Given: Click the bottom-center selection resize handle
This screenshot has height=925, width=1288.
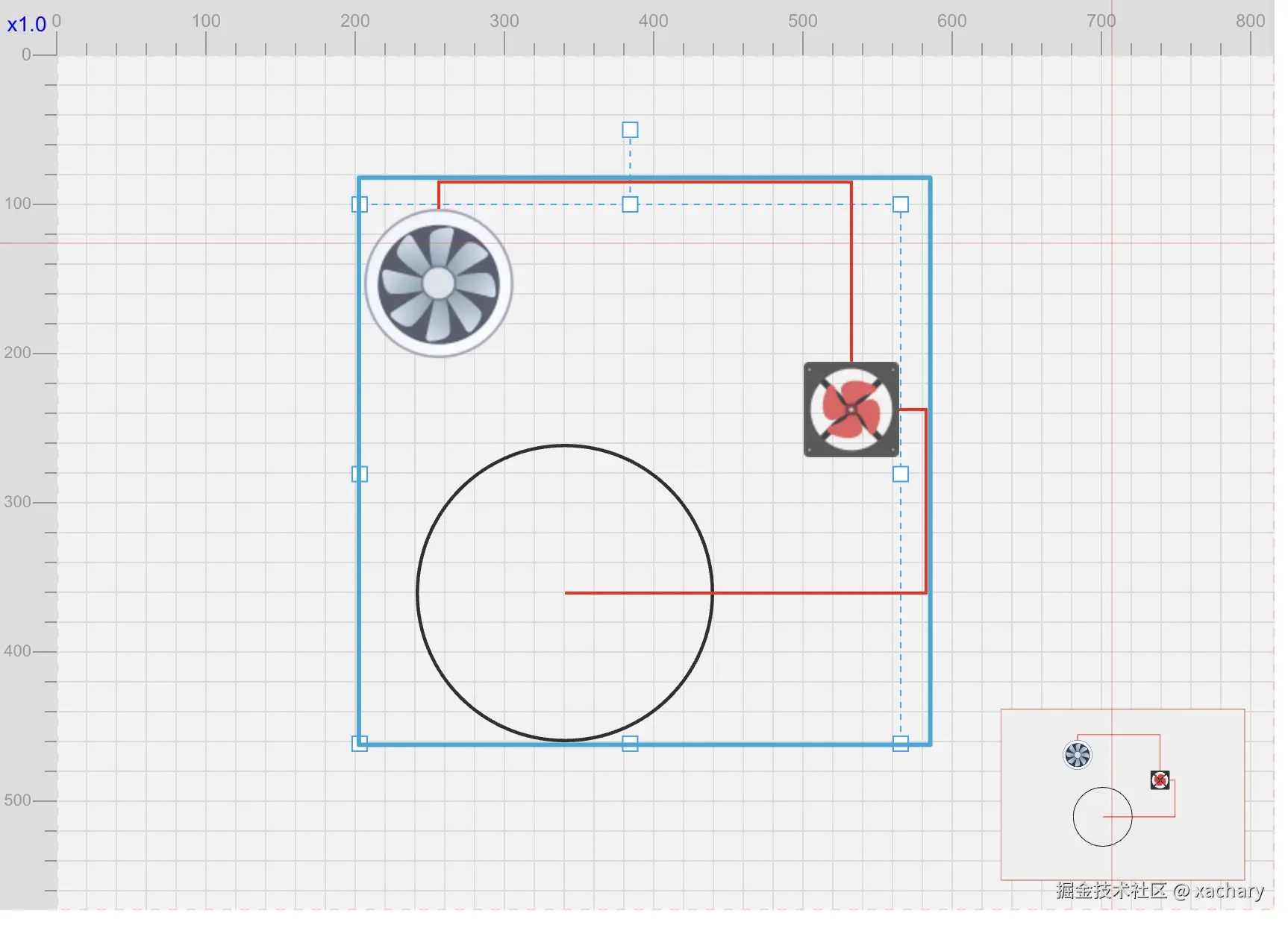Looking at the screenshot, I should click(x=630, y=744).
